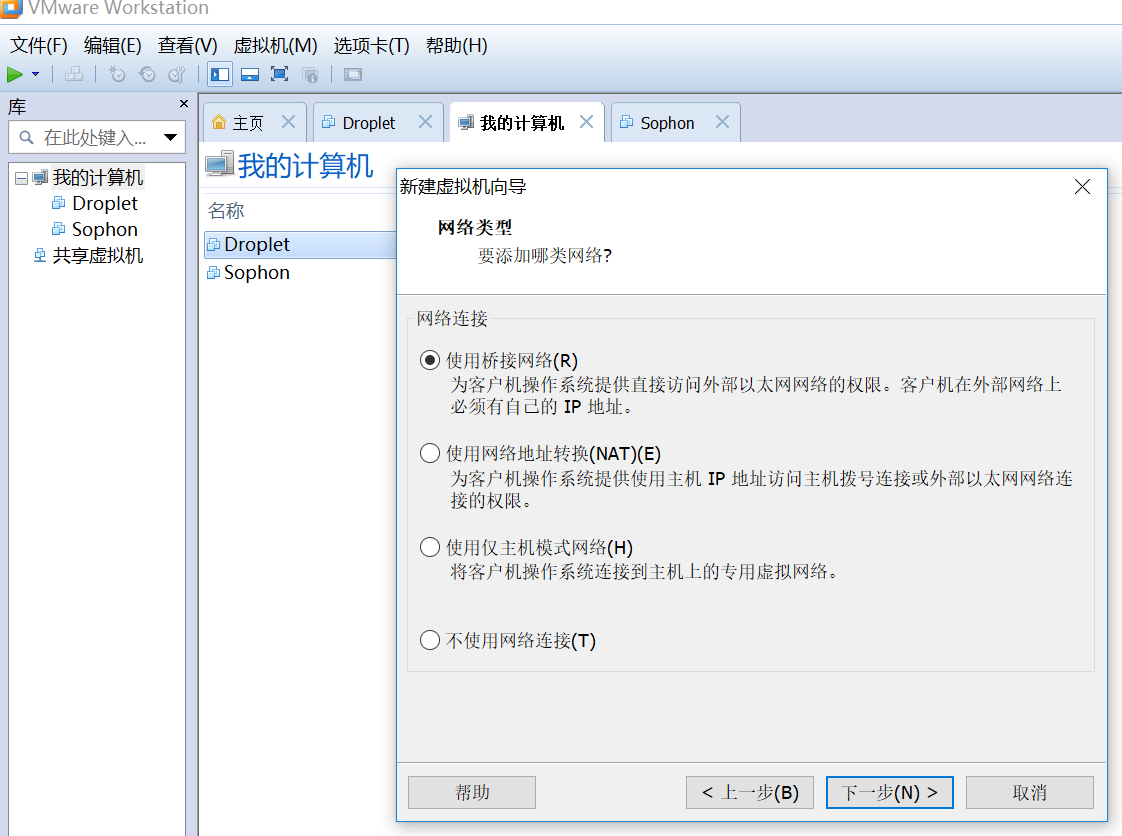This screenshot has height=836, width=1122.
Task: Select 我的计算机 in the library tree
Action: tap(98, 178)
